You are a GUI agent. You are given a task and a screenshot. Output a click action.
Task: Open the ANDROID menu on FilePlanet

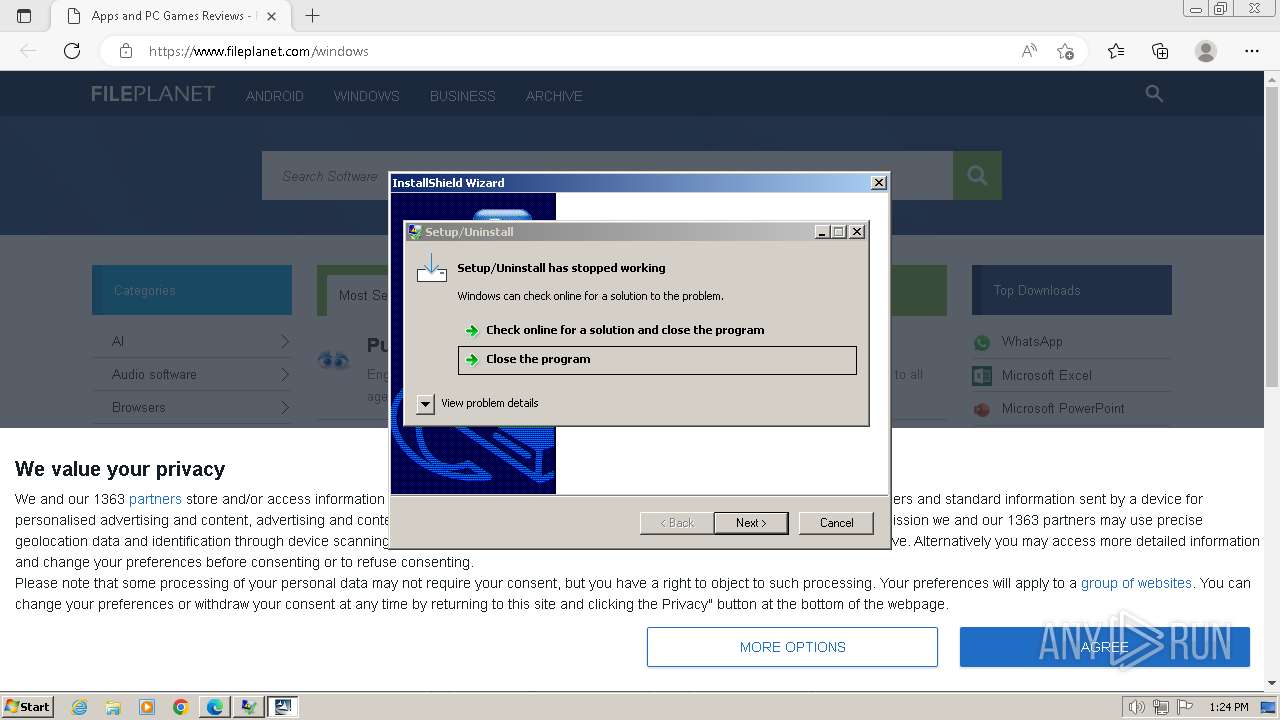tap(274, 96)
